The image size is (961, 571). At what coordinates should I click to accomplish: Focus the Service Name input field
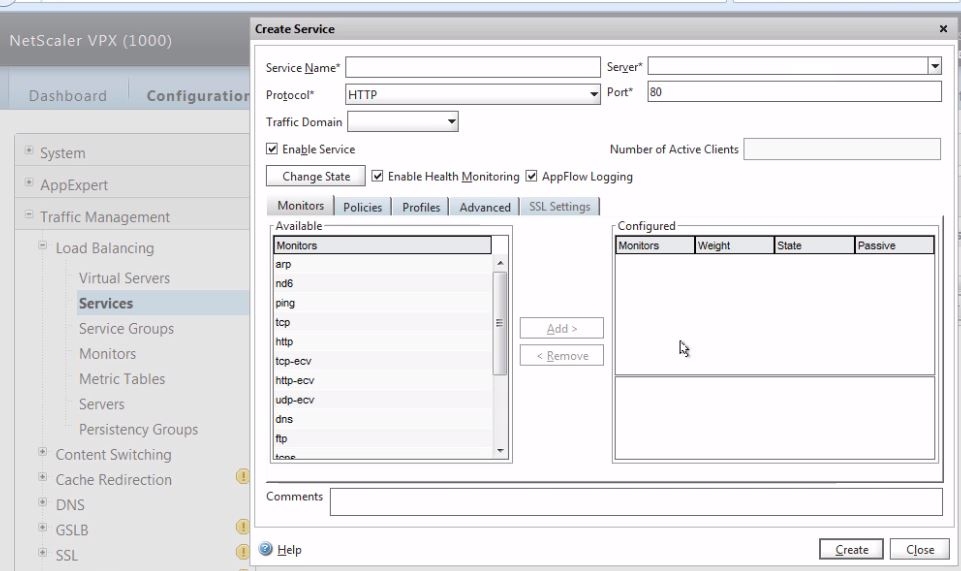tap(473, 67)
